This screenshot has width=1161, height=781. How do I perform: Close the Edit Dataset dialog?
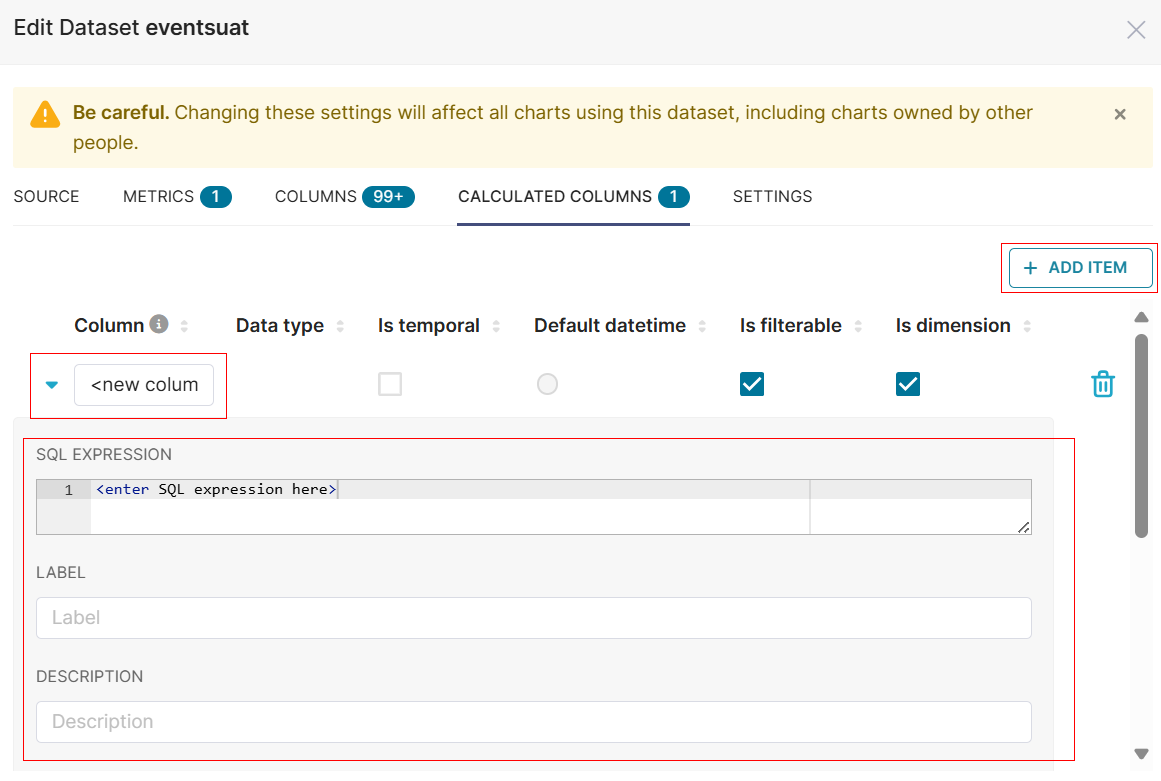coord(1136,30)
